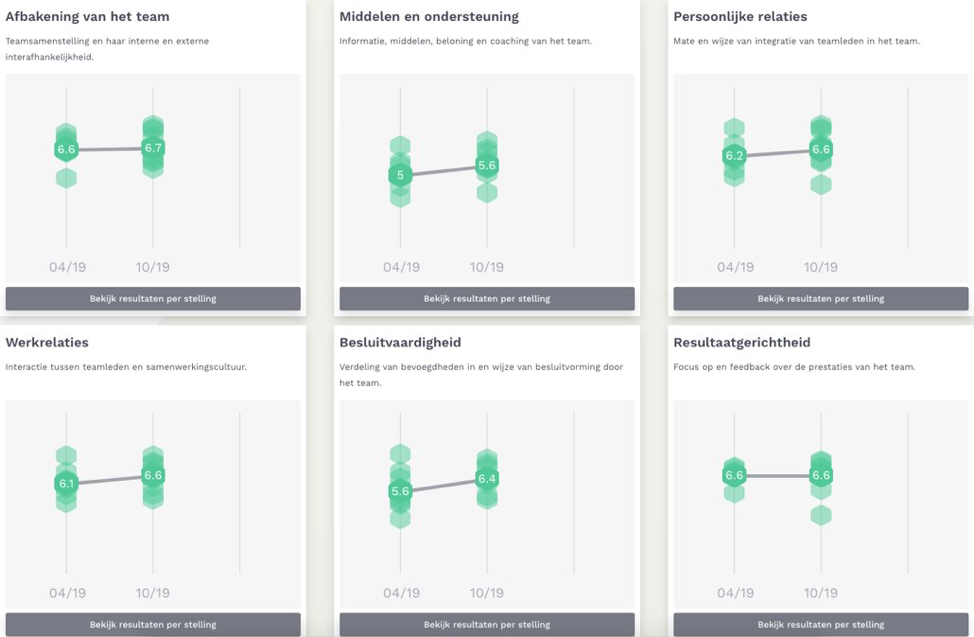Open 'Bekijk resultaten per stelling' under Werkrelaties
The image size is (974, 637).
point(153,624)
